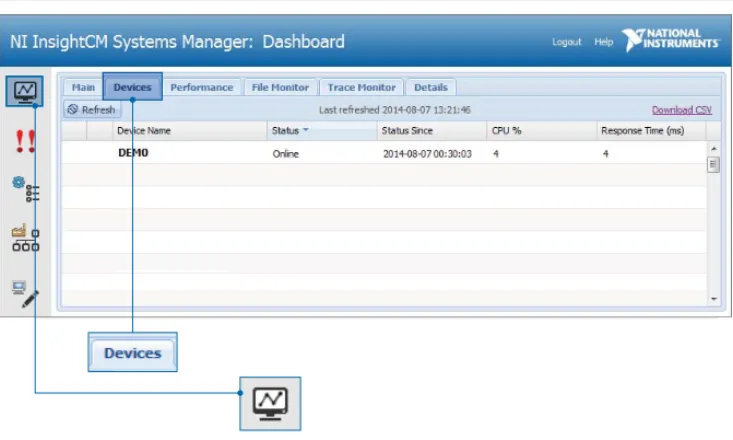The width and height of the screenshot is (733, 440).
Task: Open the alarms red exclamation icon
Action: tap(25, 141)
